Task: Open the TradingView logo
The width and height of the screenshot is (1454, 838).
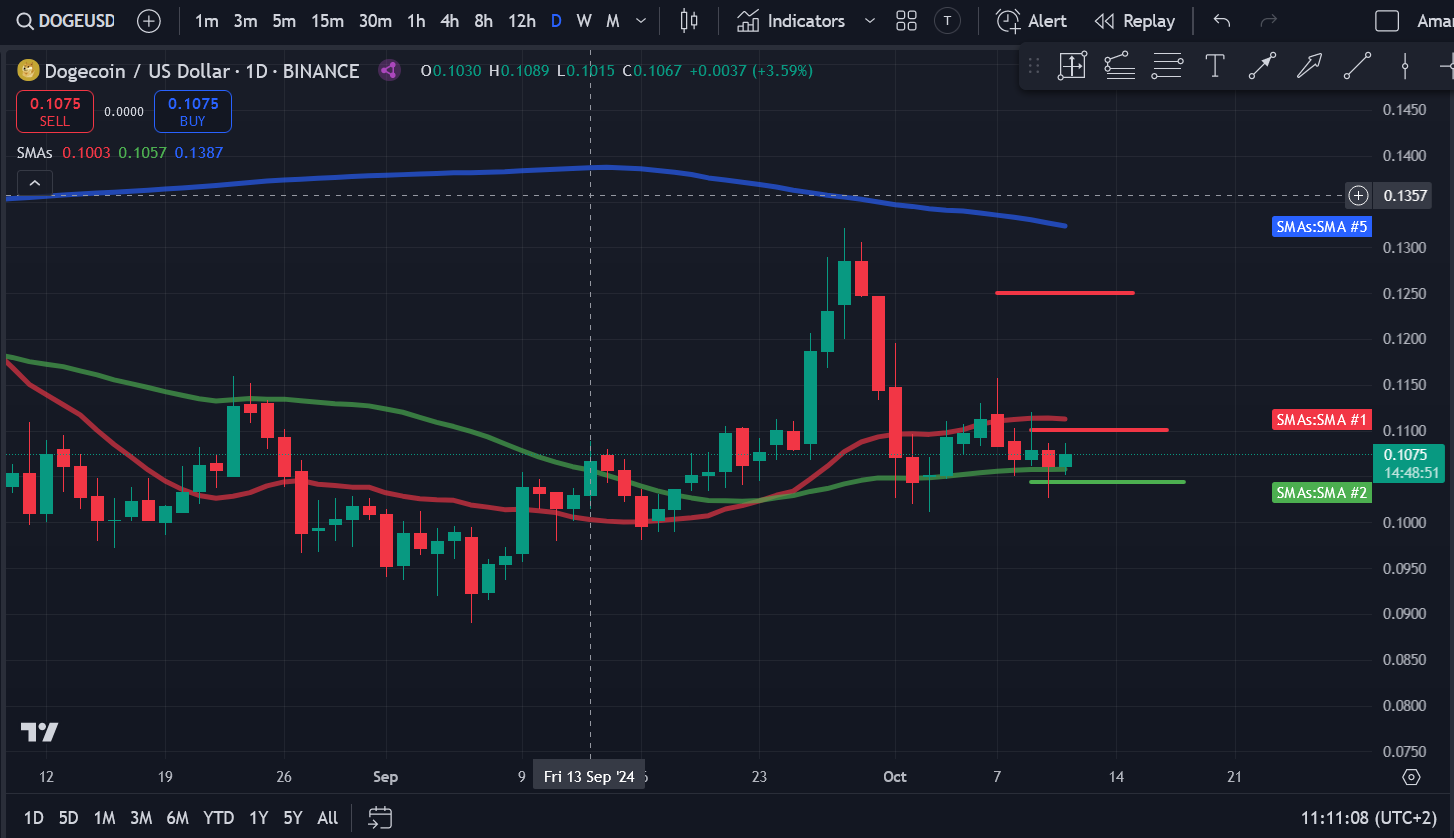Action: point(40,732)
